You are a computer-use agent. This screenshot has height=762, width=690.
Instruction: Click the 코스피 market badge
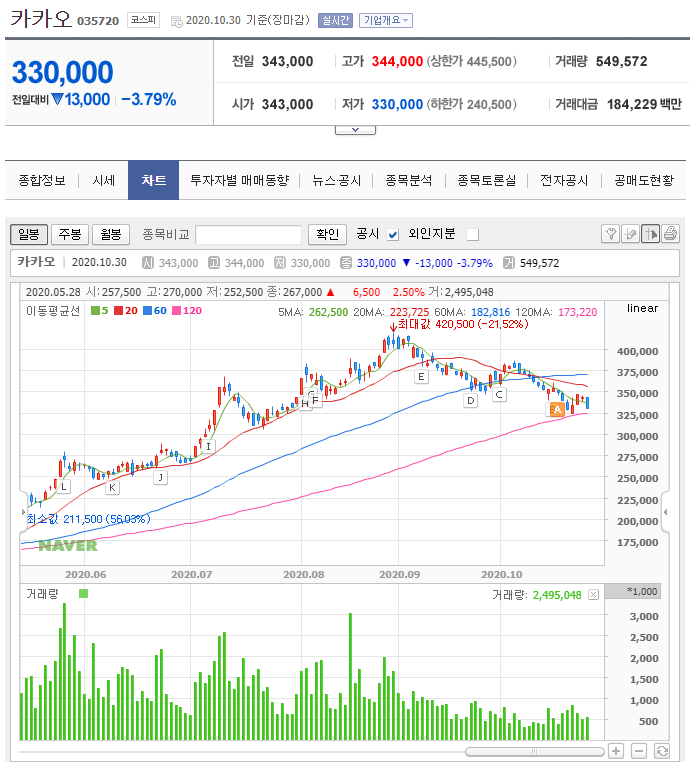tap(143, 20)
